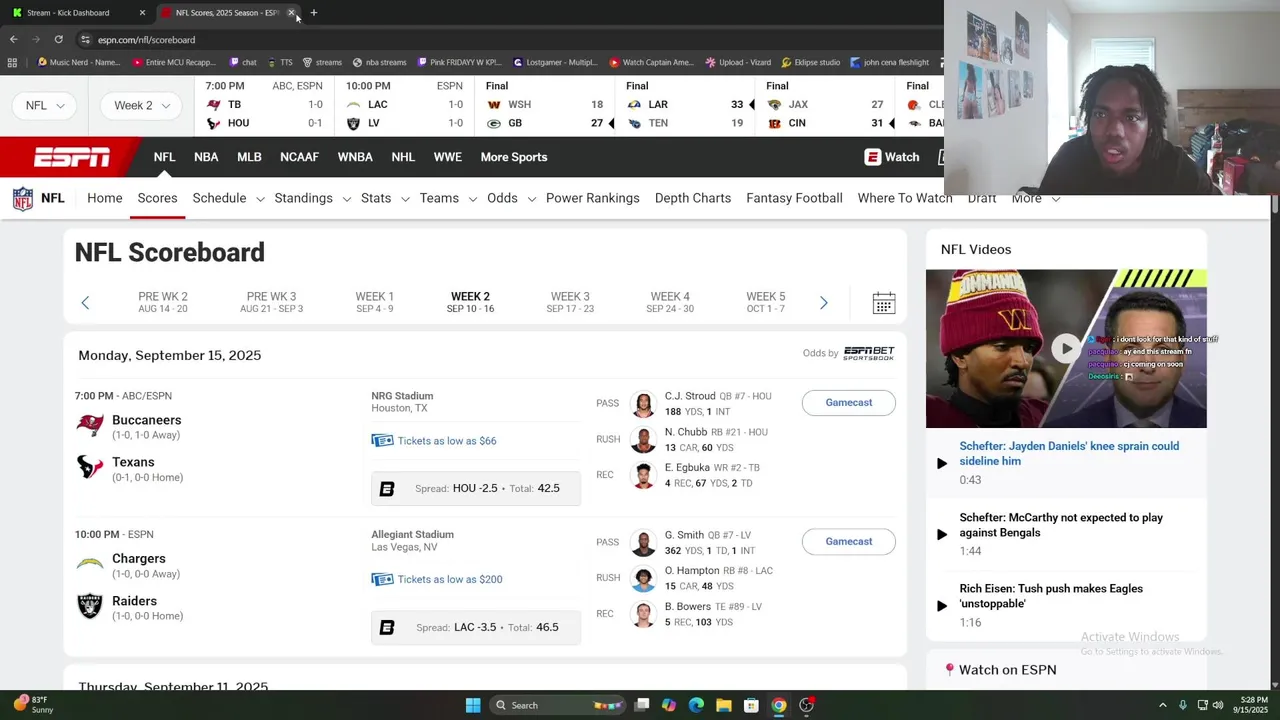Expand the Standings submenu chevron
The height and width of the screenshot is (720, 1280).
[x=346, y=199]
